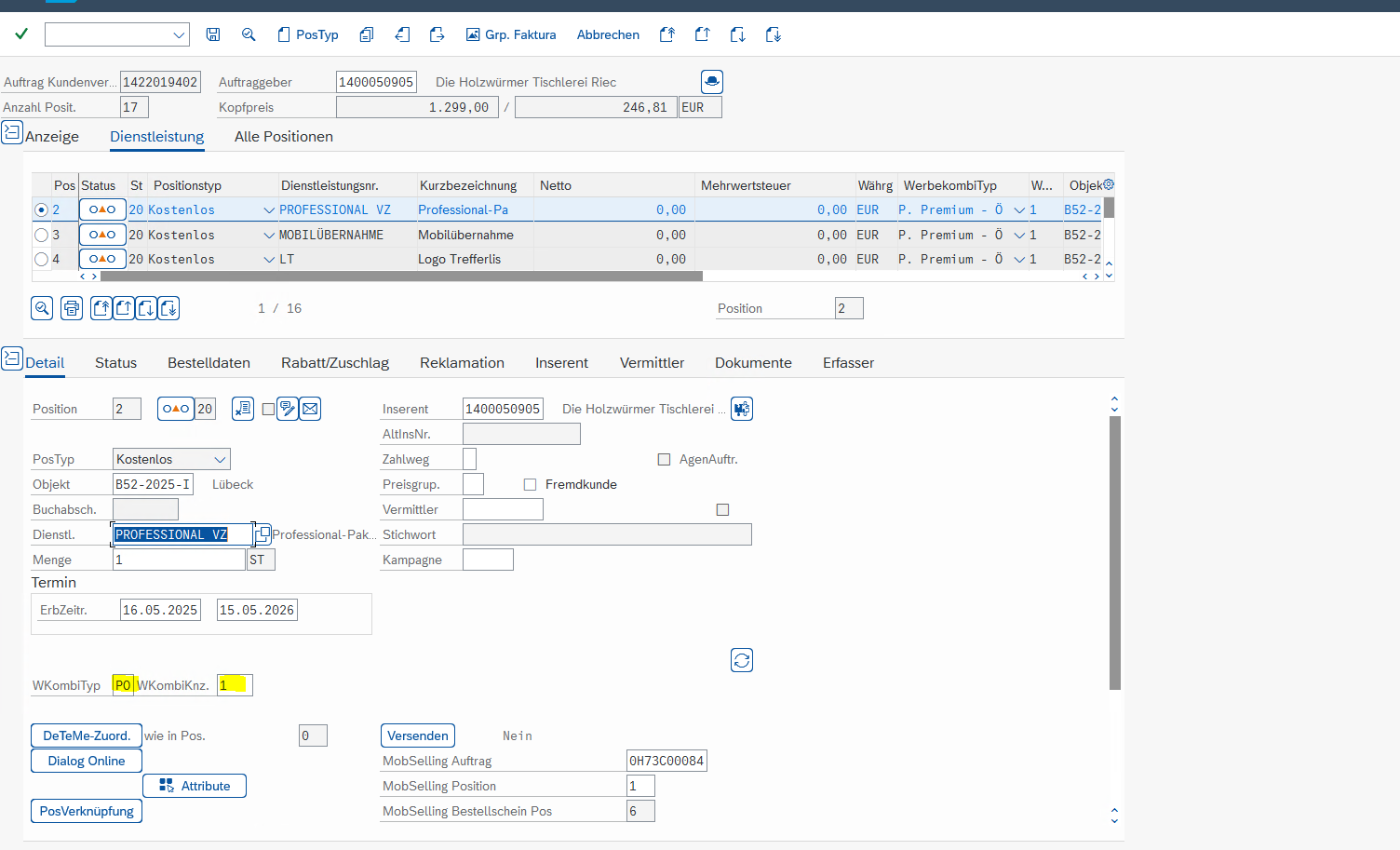Toggle the checkbox beside the note icon
Viewport: 1400px width, 850px height.
coord(268,409)
